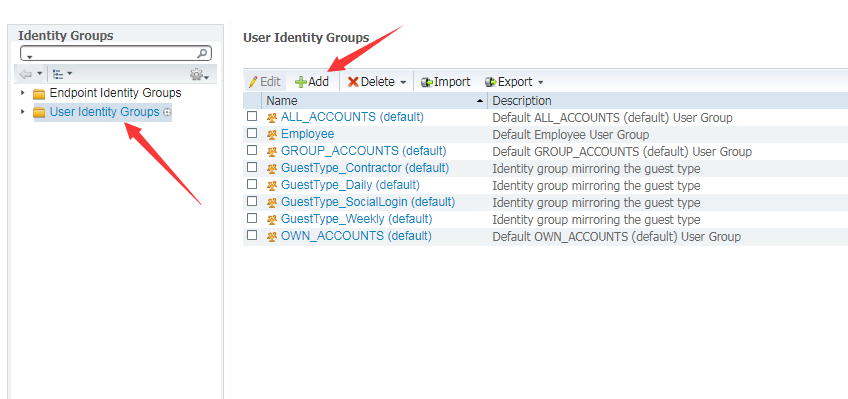Click the Export button

click(509, 82)
